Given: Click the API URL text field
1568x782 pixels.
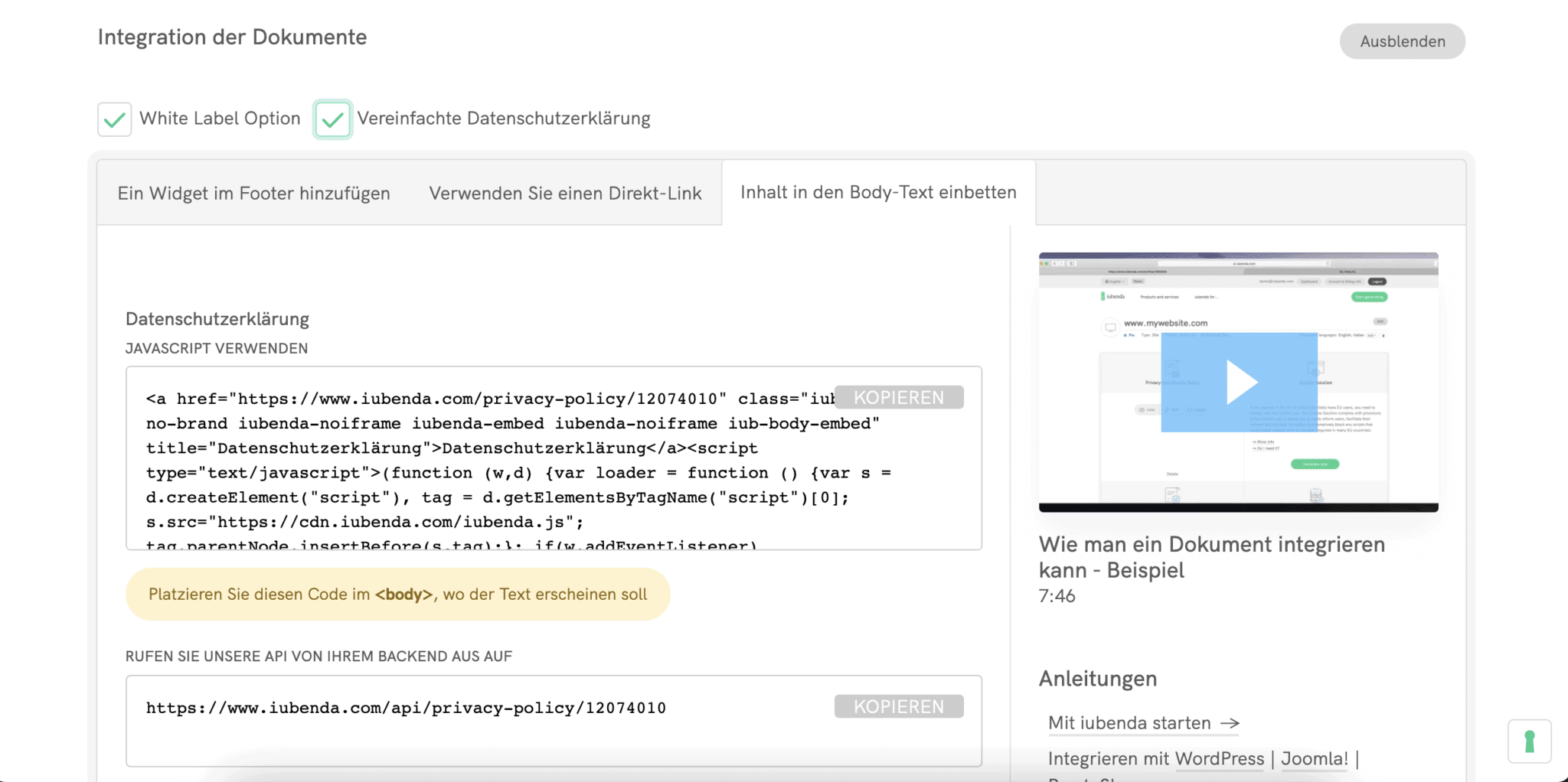Looking at the screenshot, I should click(554, 721).
